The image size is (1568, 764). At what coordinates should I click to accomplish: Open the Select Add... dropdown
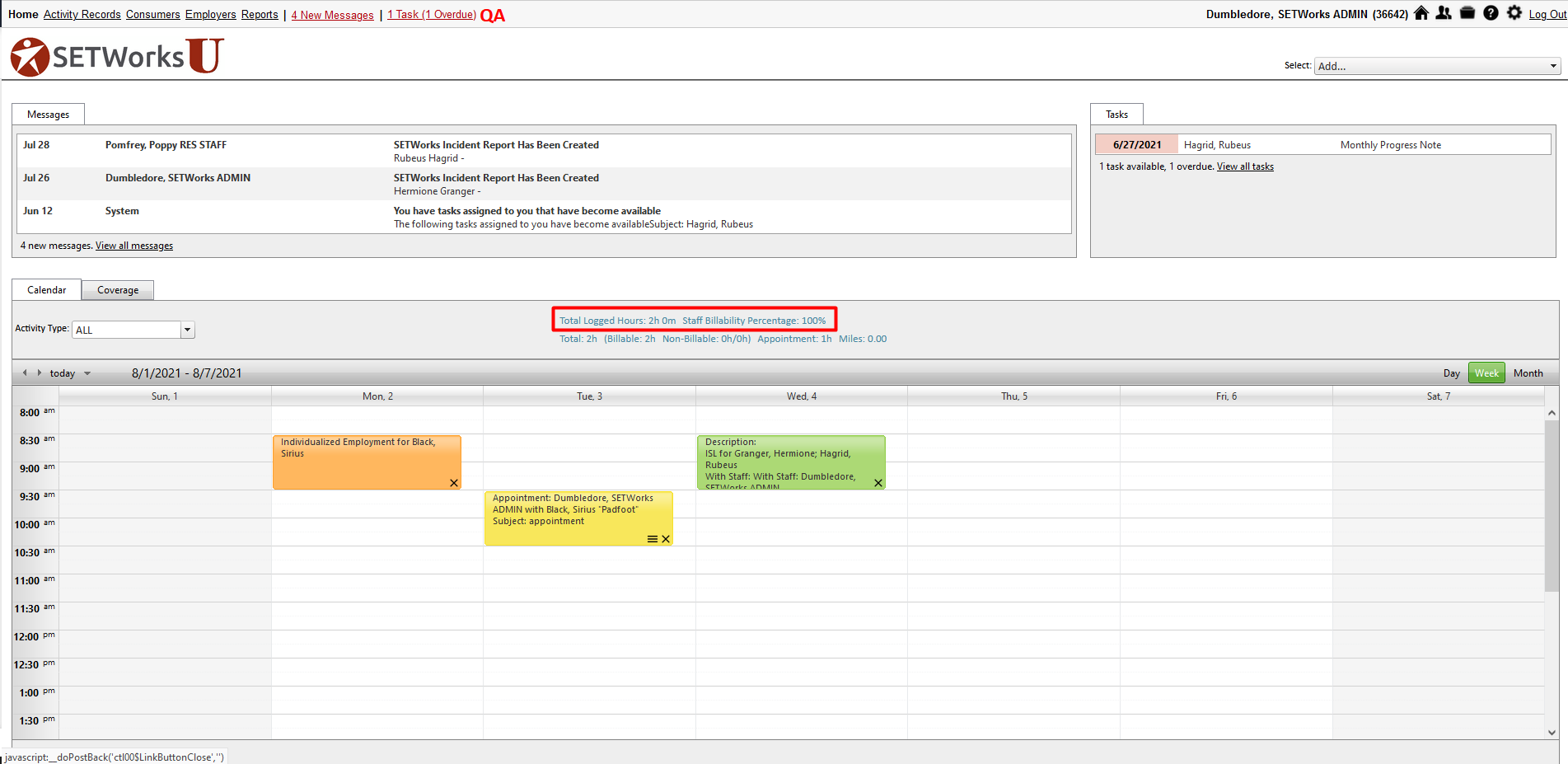click(1437, 66)
